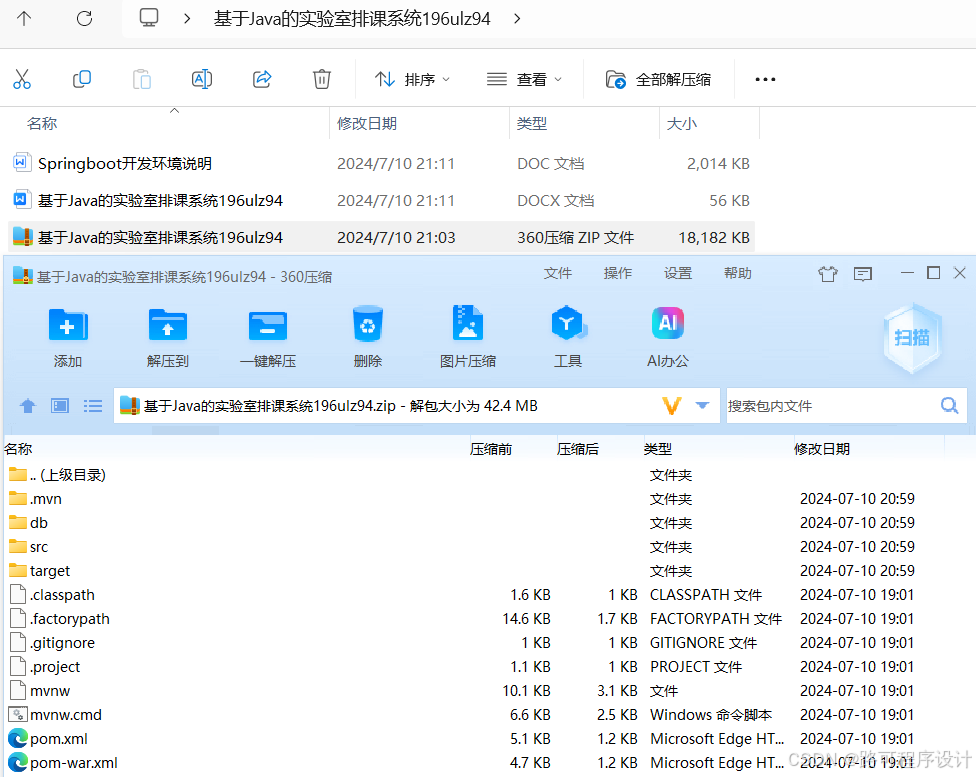The height and width of the screenshot is (777, 976).
Task: Sort Explorer list by 大小 column
Action: (682, 123)
